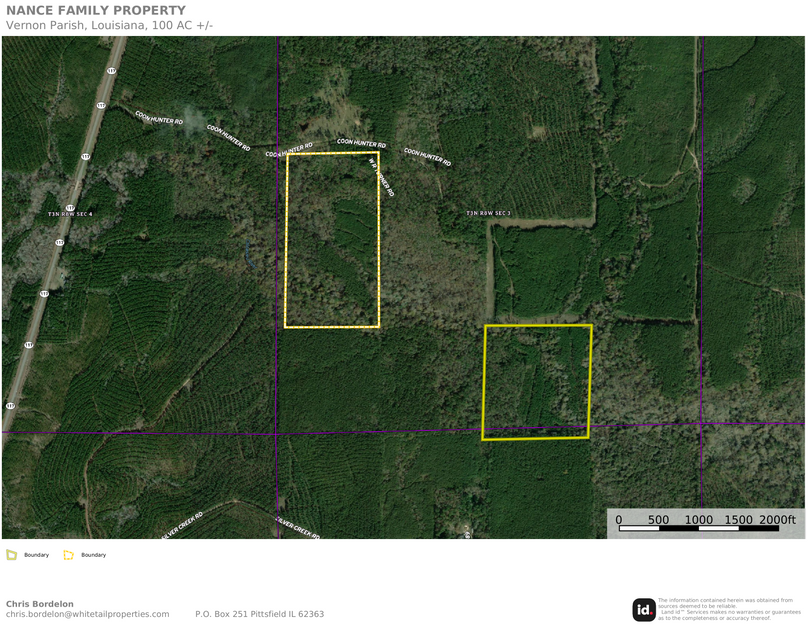Click the Land id logo icon
The height and width of the screenshot is (625, 808).
pos(644,609)
